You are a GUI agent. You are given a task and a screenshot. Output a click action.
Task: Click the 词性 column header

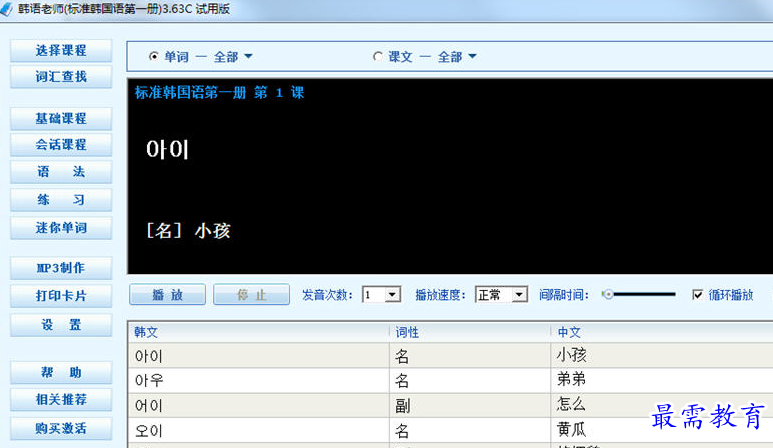470,332
